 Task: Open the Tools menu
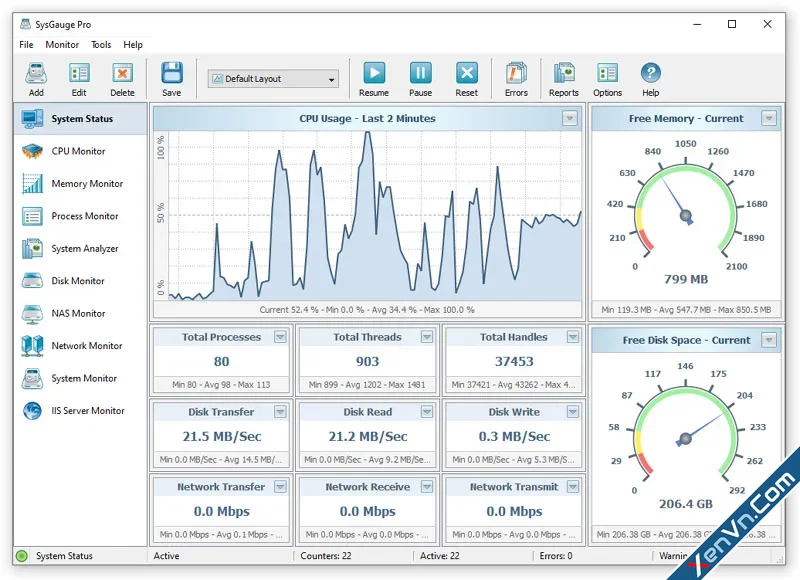[x=101, y=45]
